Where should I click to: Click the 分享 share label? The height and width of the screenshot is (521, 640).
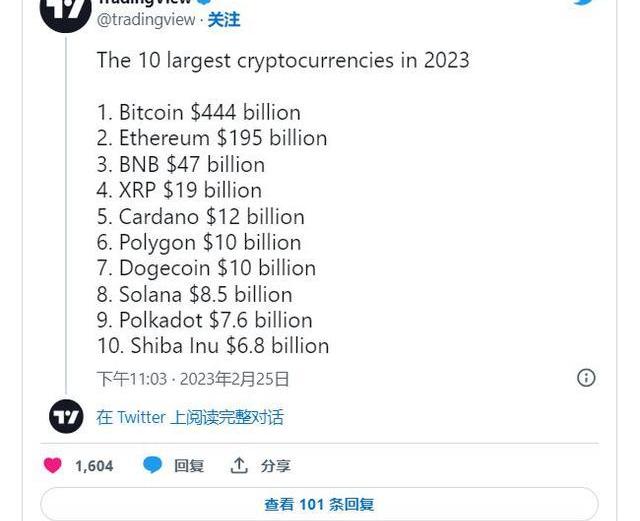(276, 466)
